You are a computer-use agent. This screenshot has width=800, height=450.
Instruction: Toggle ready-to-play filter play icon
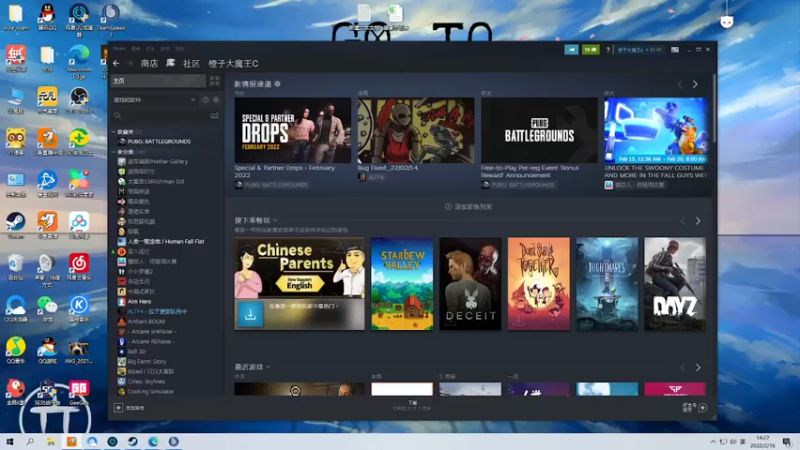216,100
